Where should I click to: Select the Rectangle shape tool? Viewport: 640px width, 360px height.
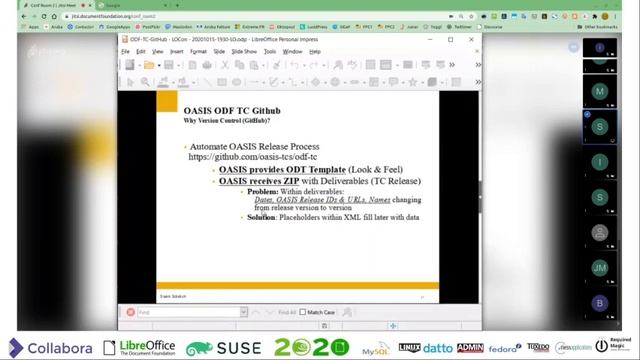point(222,82)
